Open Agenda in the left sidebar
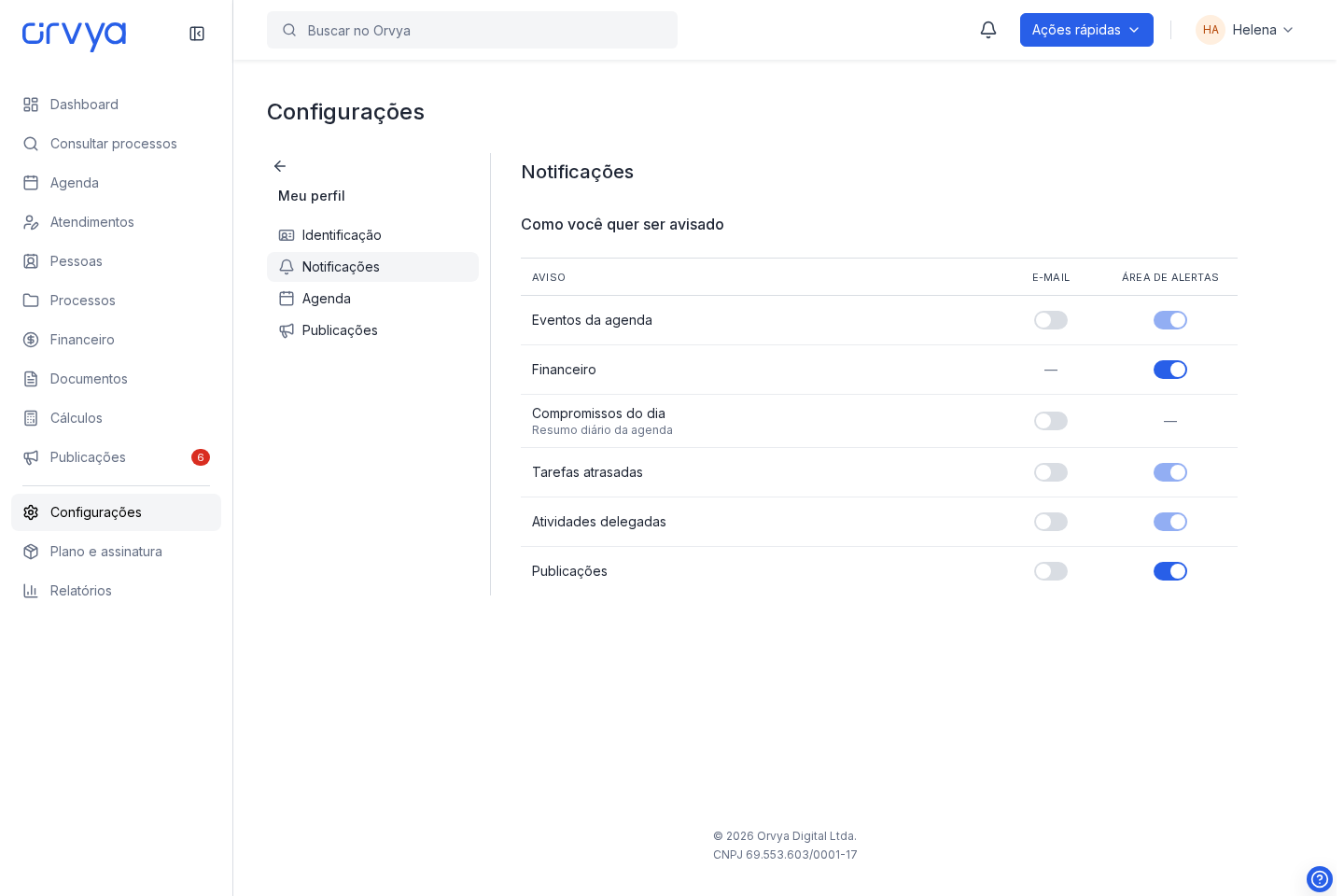Viewport: 1344px width, 896px height. point(116,183)
